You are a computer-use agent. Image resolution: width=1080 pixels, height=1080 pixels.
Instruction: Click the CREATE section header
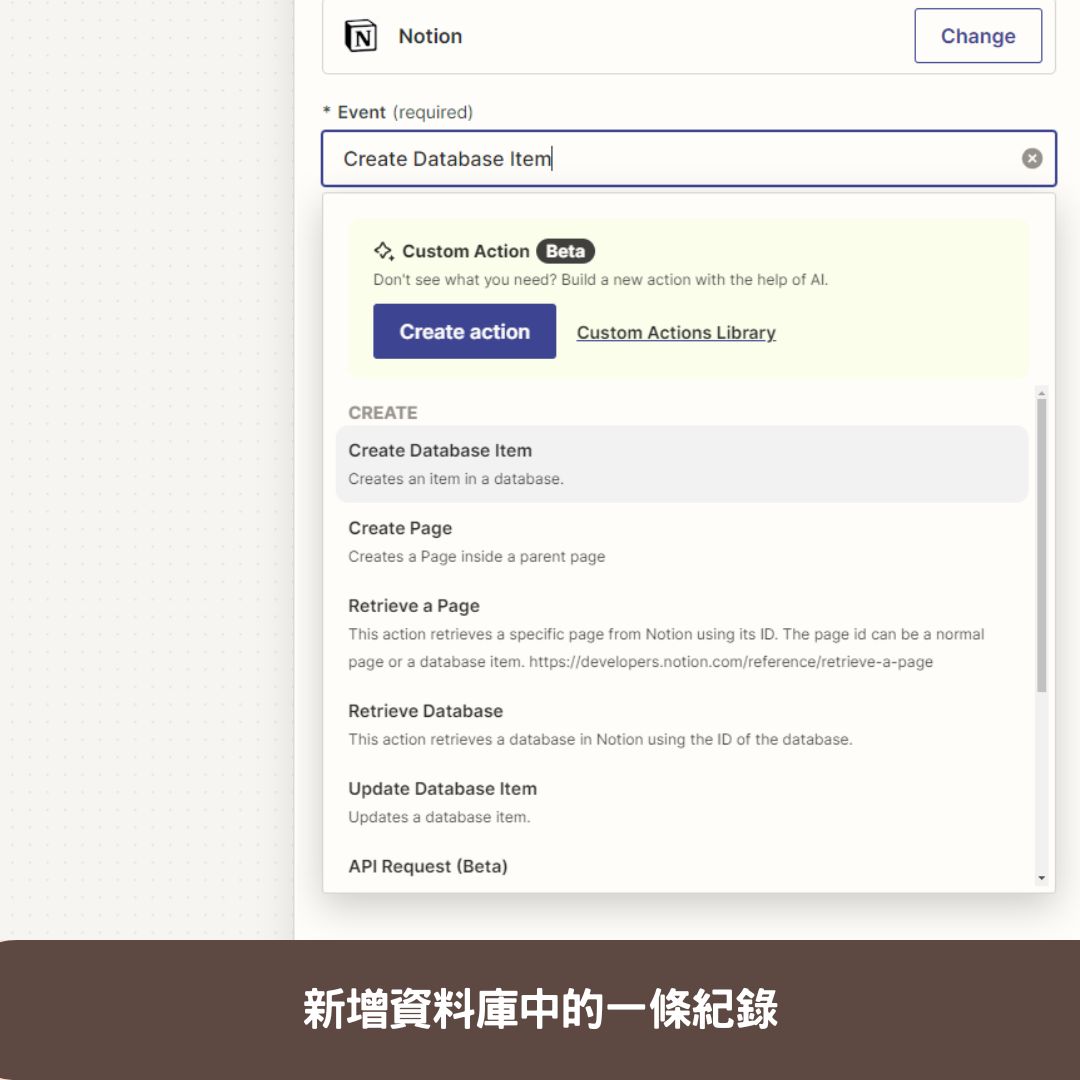383,413
